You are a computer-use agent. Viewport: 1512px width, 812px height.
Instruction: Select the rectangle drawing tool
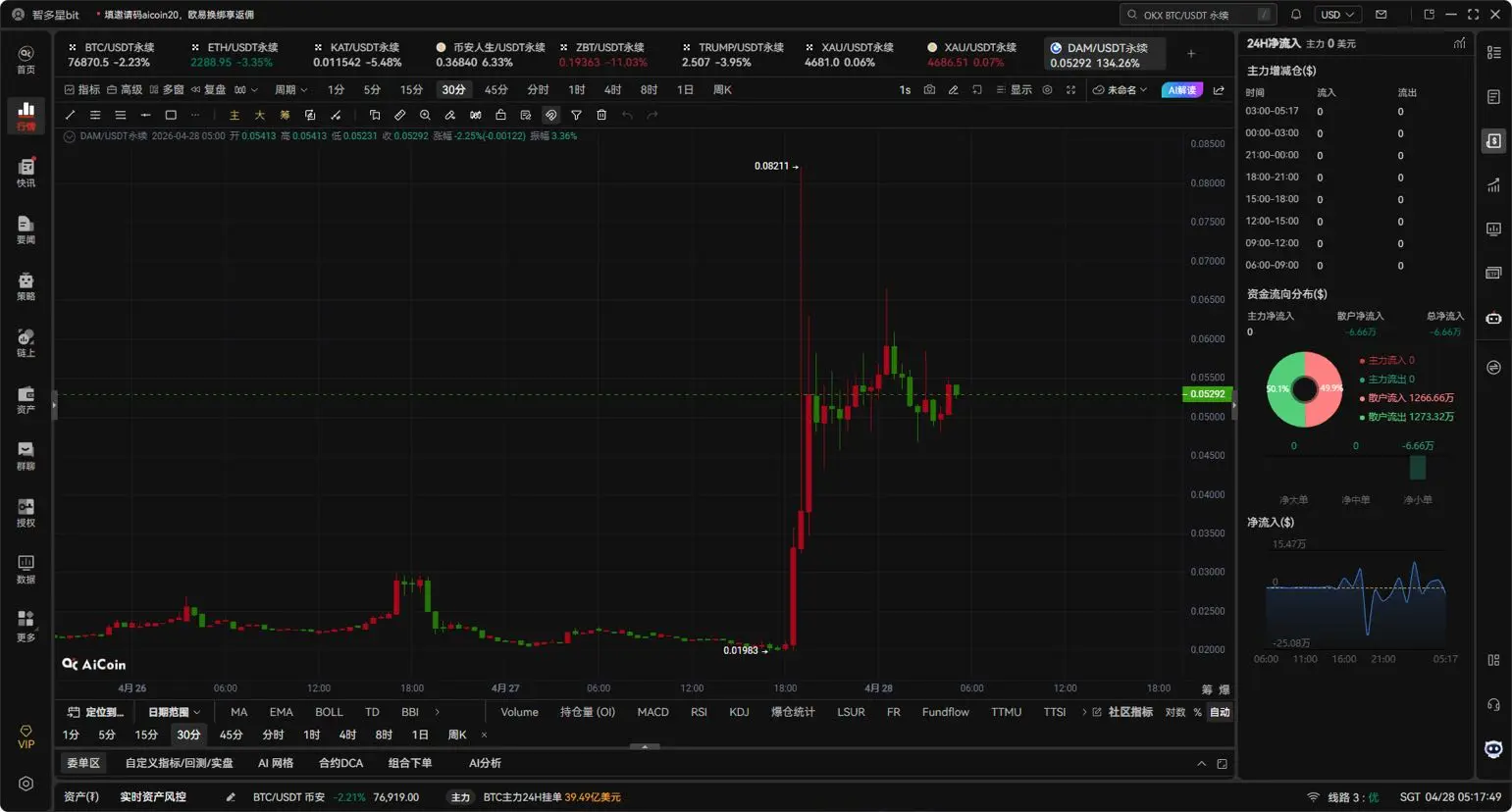click(x=171, y=115)
